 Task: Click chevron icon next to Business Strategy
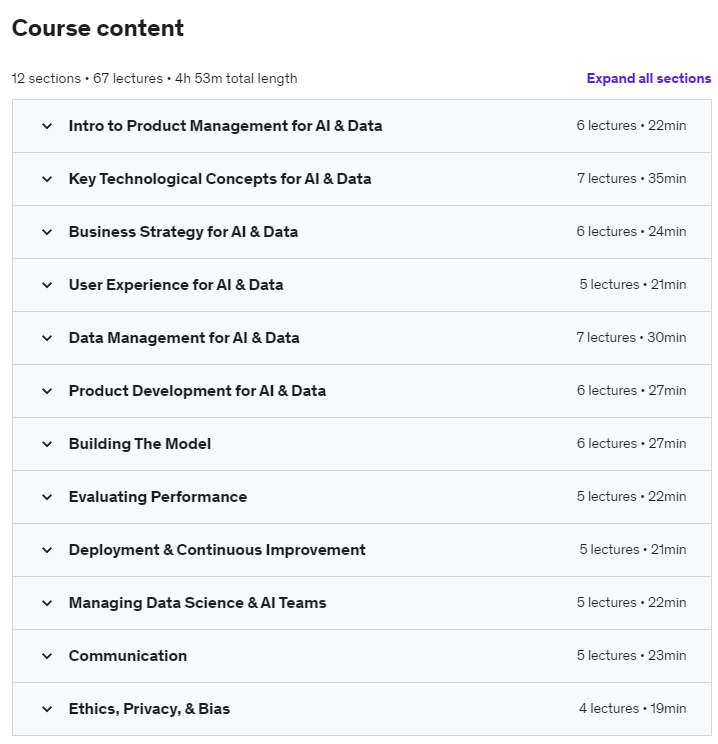[x=47, y=232]
